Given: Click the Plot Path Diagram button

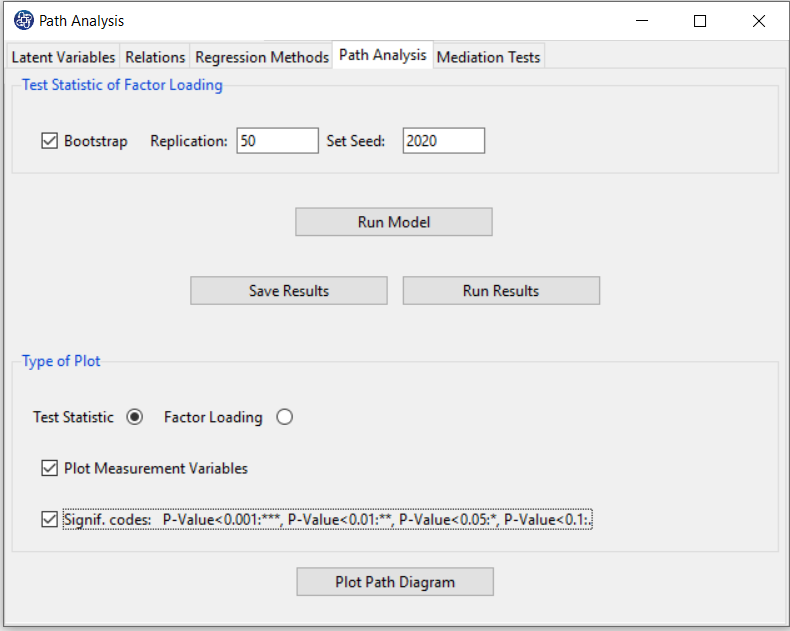Looking at the screenshot, I should click(x=395, y=582).
